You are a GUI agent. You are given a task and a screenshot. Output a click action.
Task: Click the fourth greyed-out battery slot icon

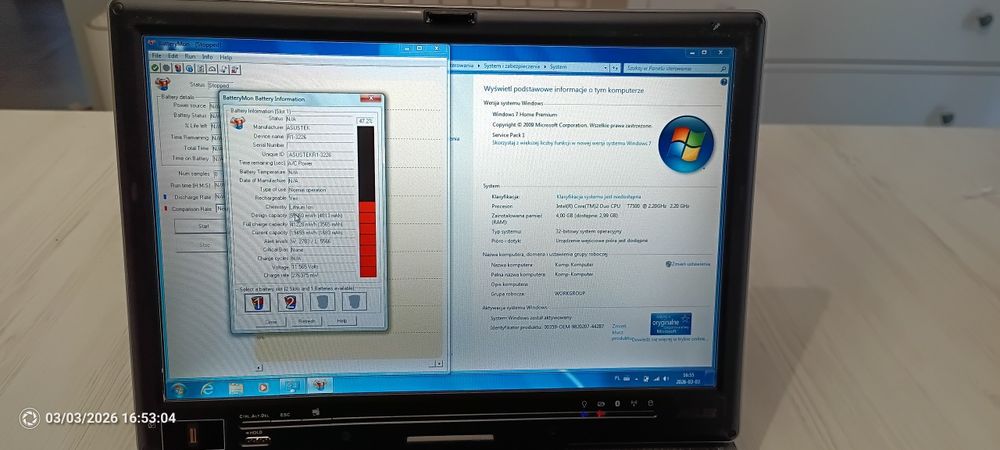pyautogui.click(x=354, y=301)
